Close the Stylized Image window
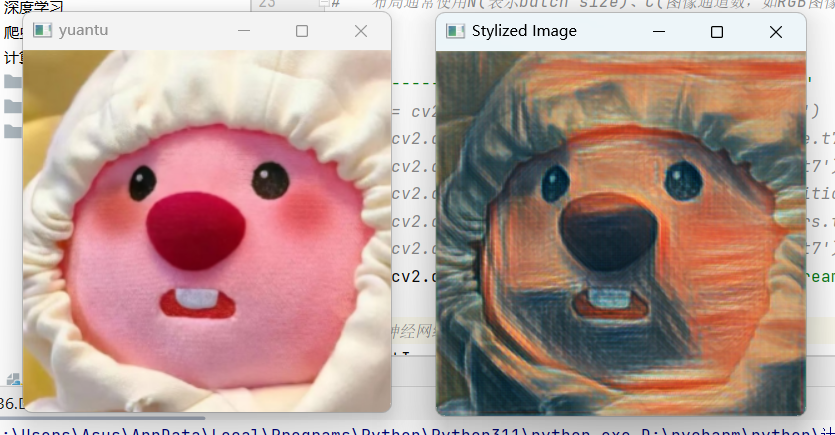The width and height of the screenshot is (835, 435). tap(776, 31)
